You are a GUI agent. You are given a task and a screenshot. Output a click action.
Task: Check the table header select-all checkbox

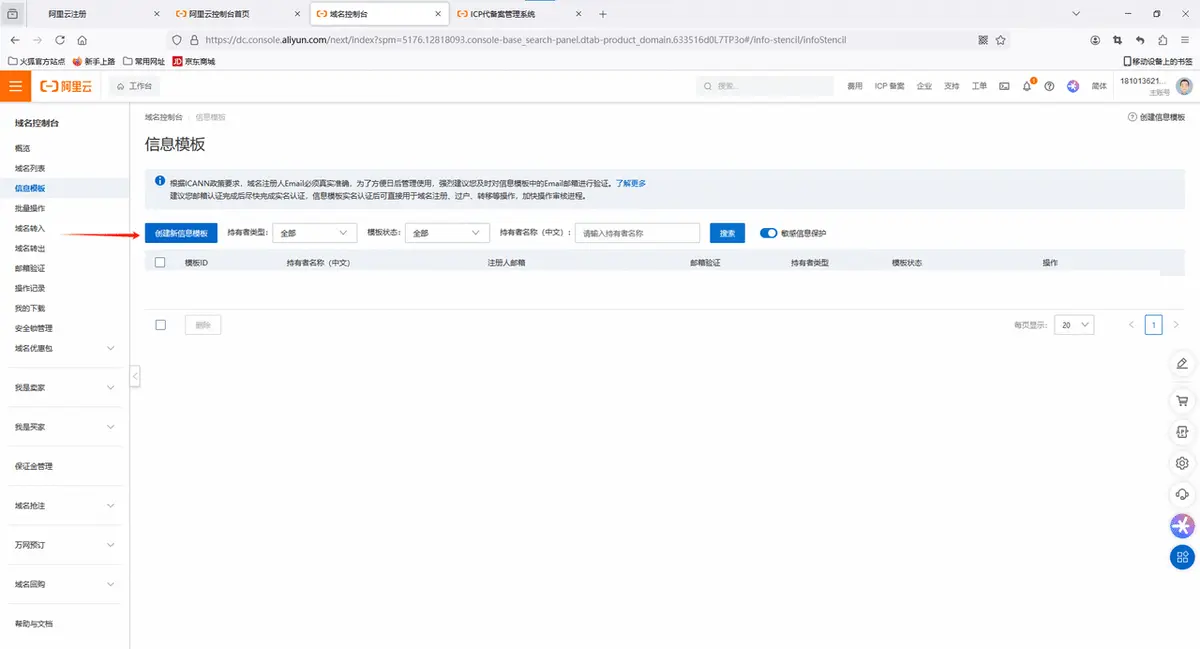pyautogui.click(x=160, y=262)
